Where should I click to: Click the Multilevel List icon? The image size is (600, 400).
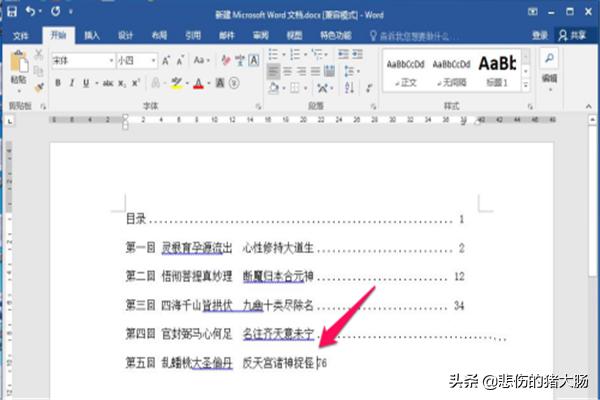coord(317,55)
